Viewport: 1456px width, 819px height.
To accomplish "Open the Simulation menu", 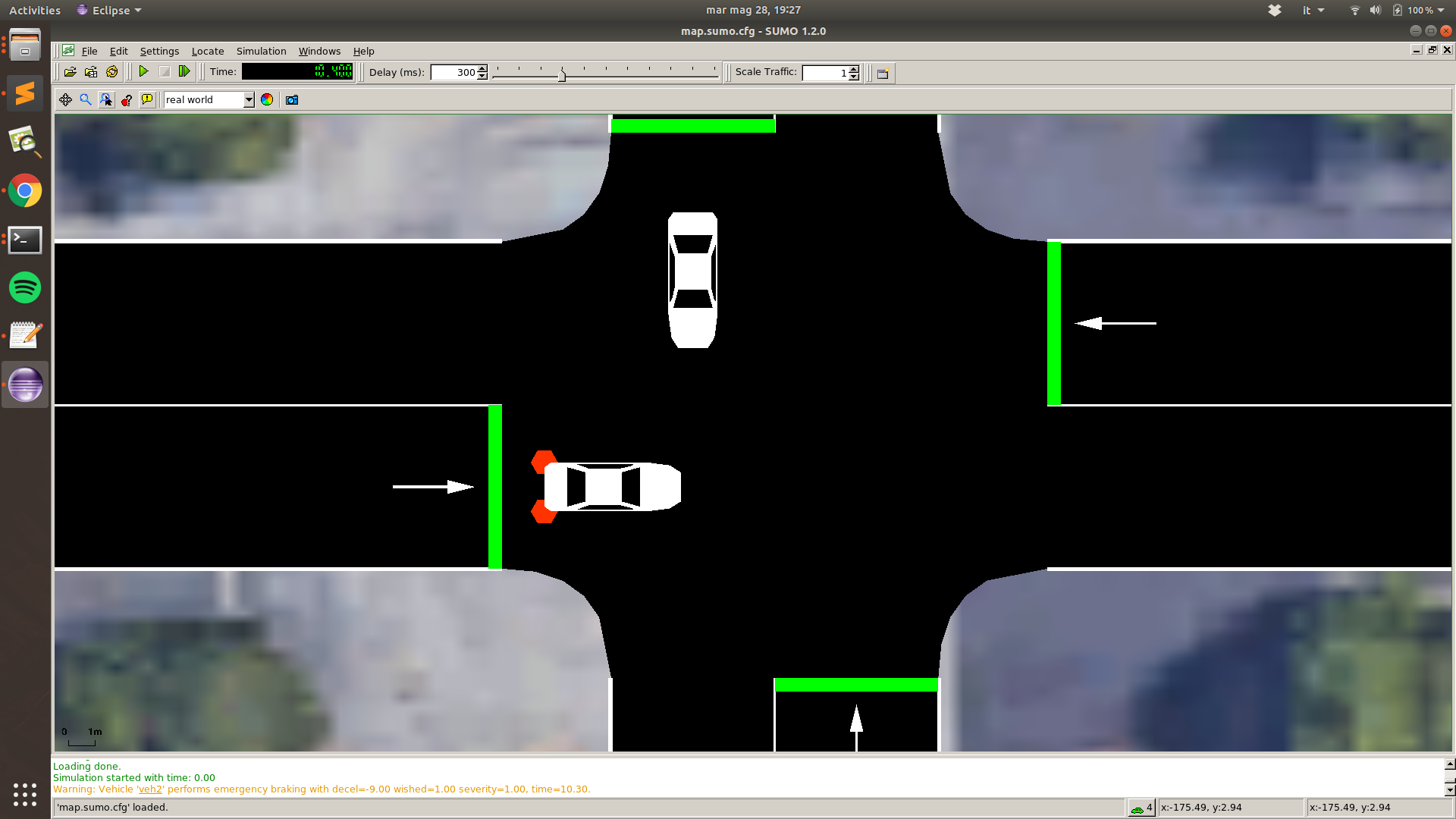I will (261, 52).
